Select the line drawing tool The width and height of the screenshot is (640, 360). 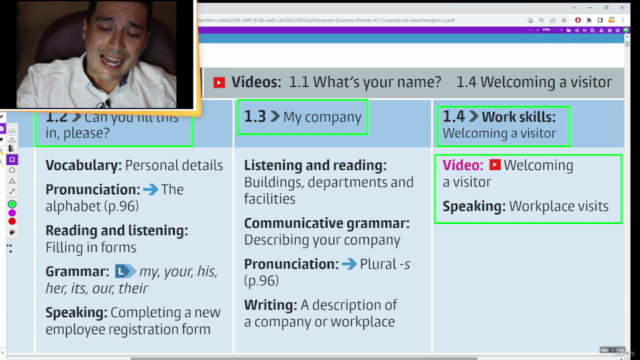coord(12,191)
